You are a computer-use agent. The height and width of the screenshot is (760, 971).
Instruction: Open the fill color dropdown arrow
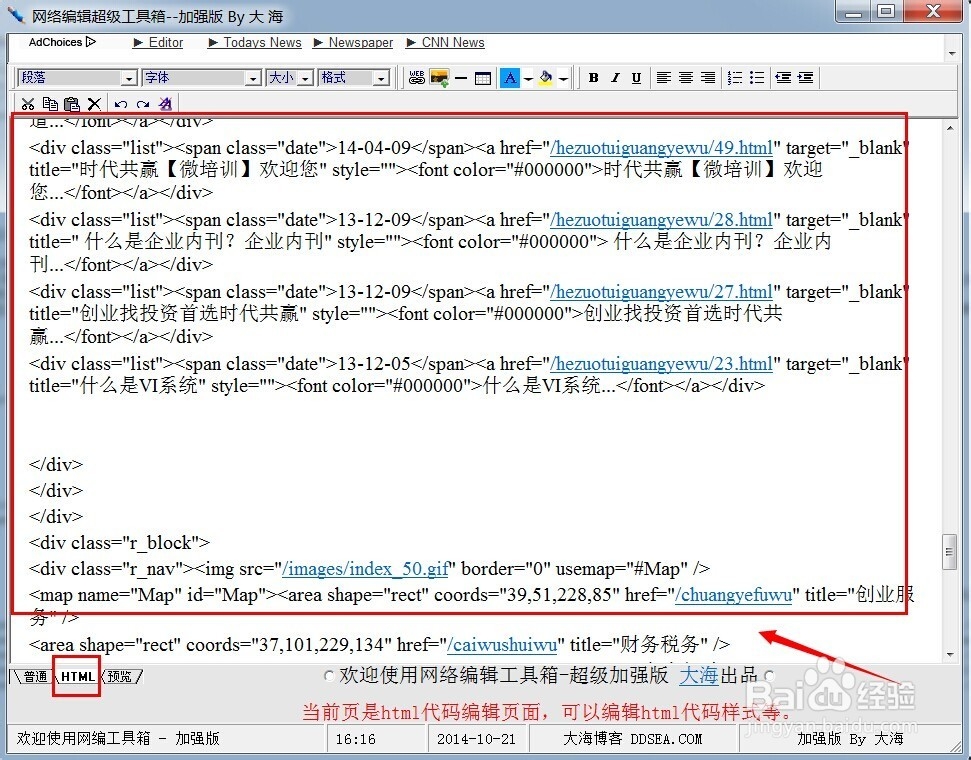coord(563,79)
